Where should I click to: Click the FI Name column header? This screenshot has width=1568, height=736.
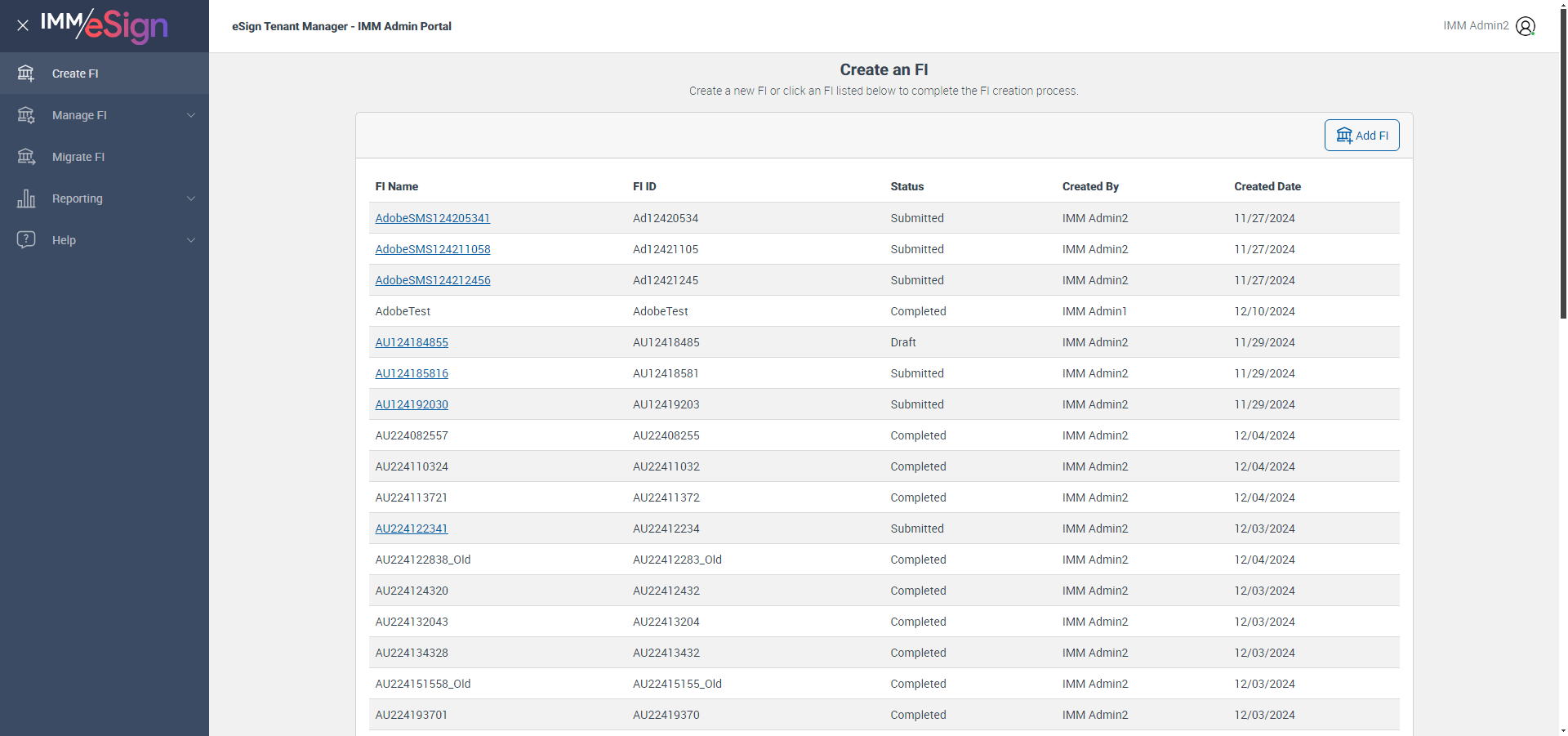pos(397,186)
